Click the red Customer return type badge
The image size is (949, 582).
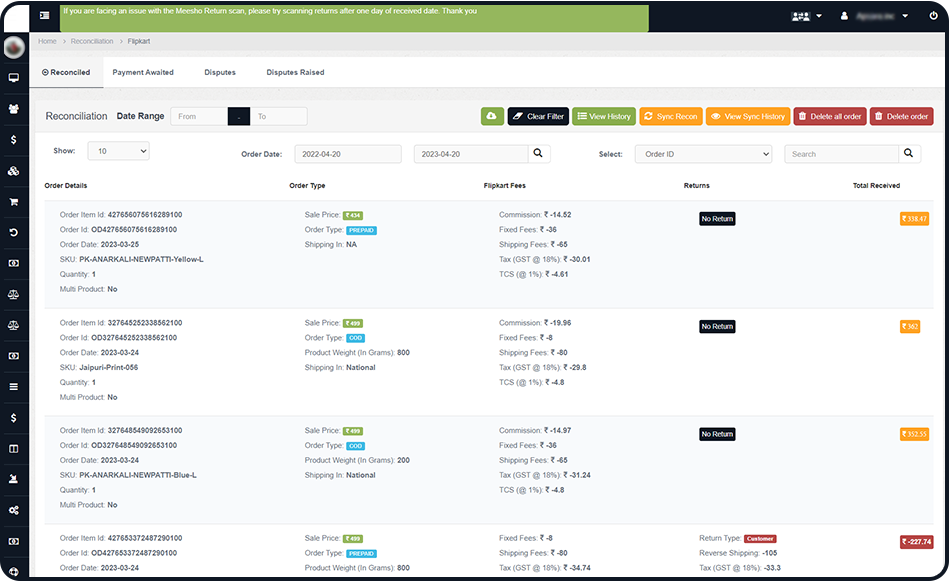tap(760, 538)
